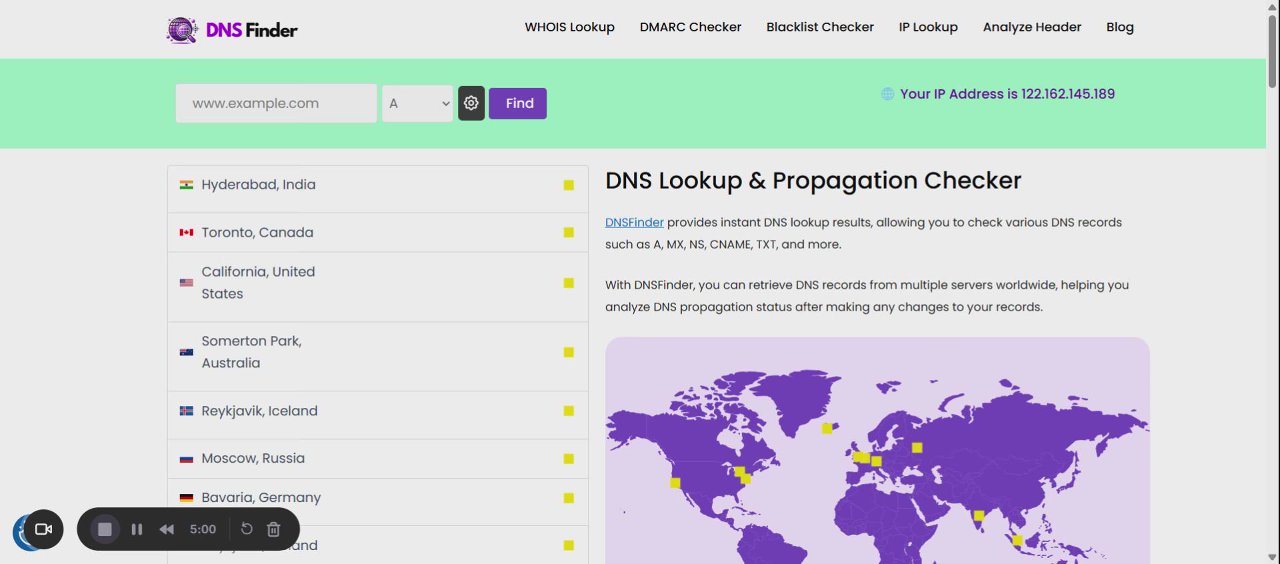Image resolution: width=1280 pixels, height=564 pixels.
Task: Click Toronto row yellow status square
Action: pos(569,233)
